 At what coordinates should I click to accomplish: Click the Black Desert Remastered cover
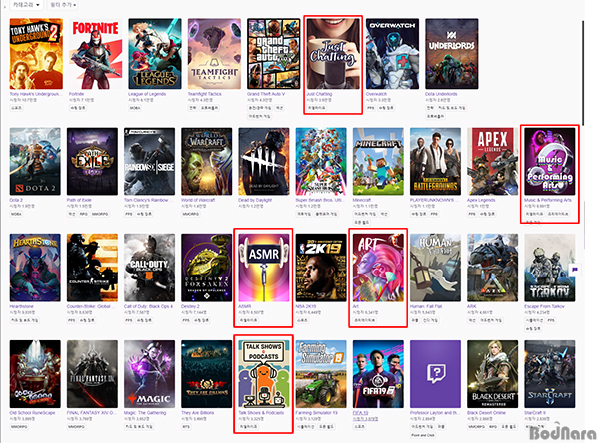(492, 374)
